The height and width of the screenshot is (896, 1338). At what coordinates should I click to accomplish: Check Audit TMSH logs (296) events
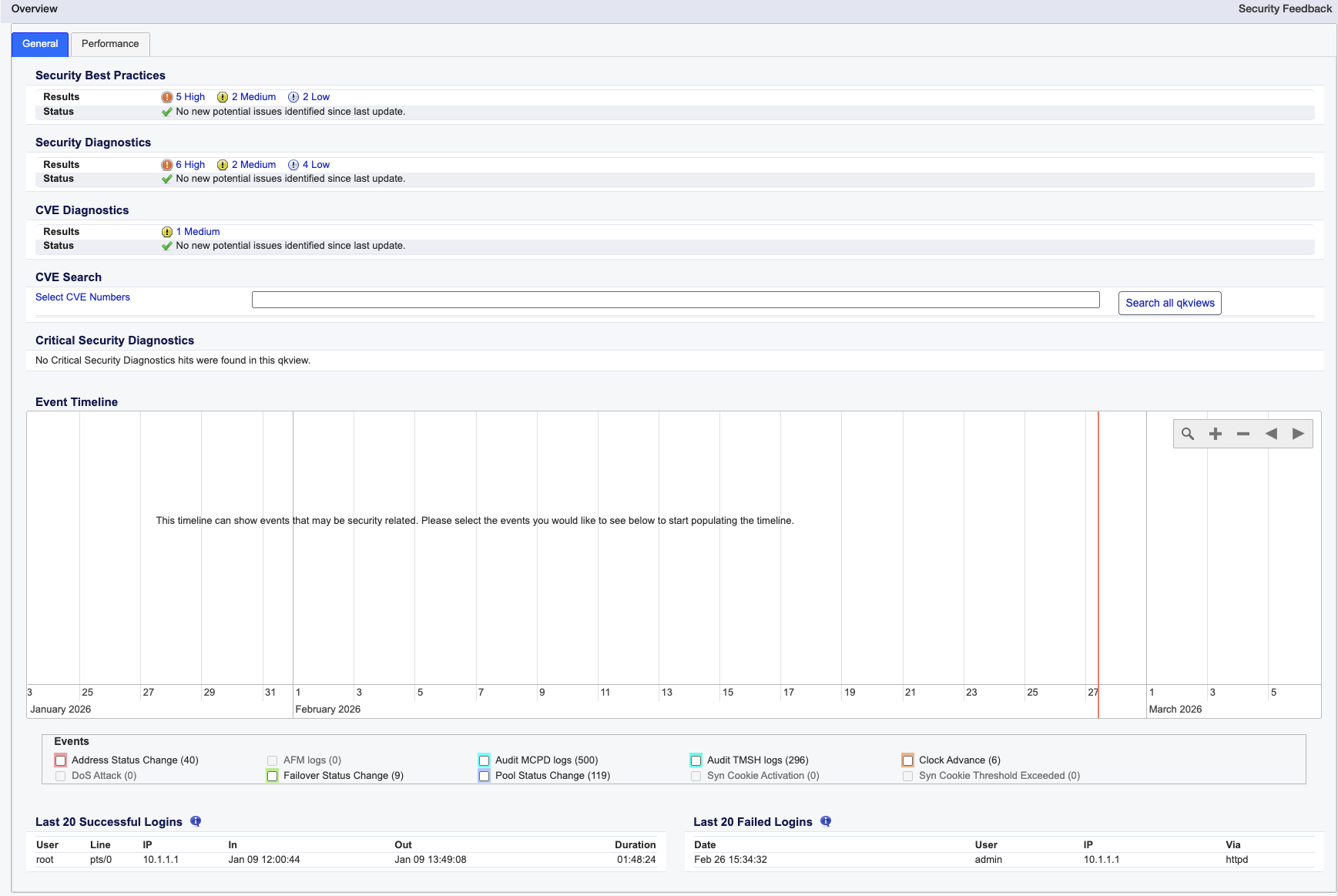696,760
